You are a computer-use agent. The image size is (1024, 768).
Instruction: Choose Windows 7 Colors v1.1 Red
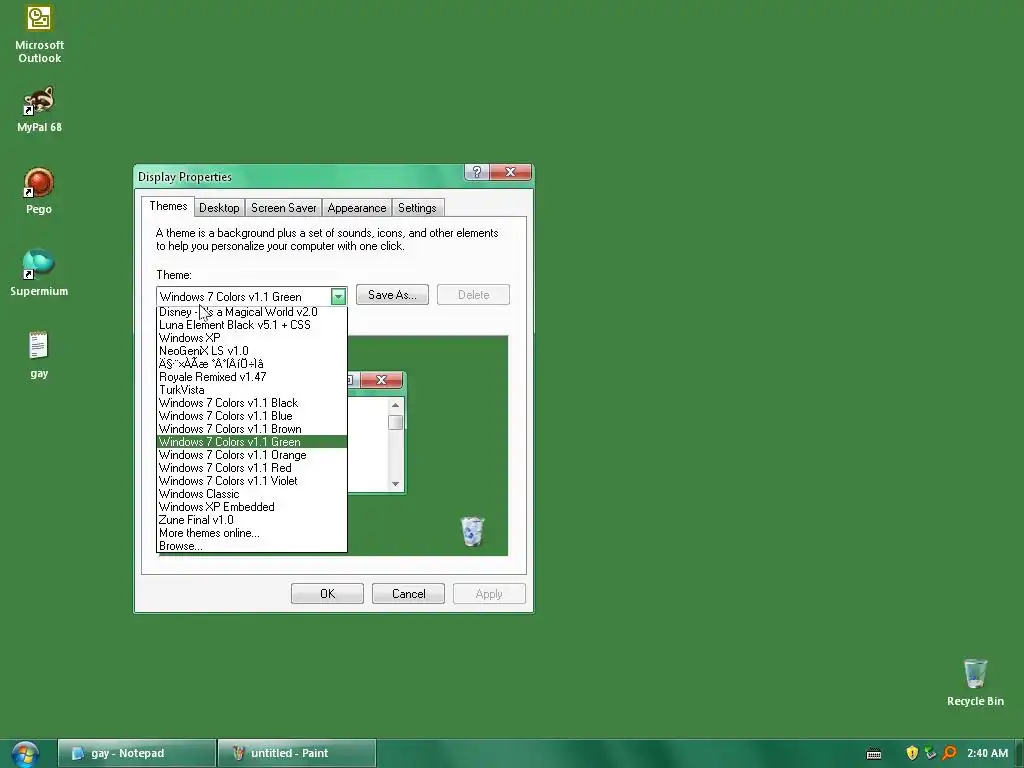click(251, 468)
